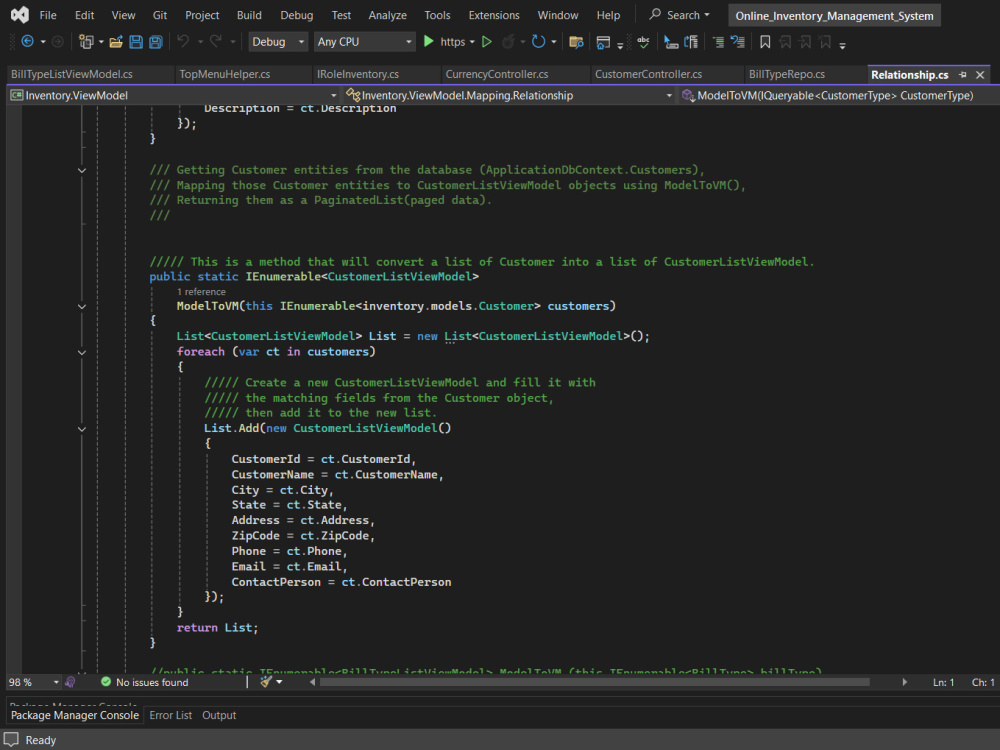Click the horizontal scrollbar thumb
Screen dimensions: 1000x750
pyautogui.click(x=594, y=682)
